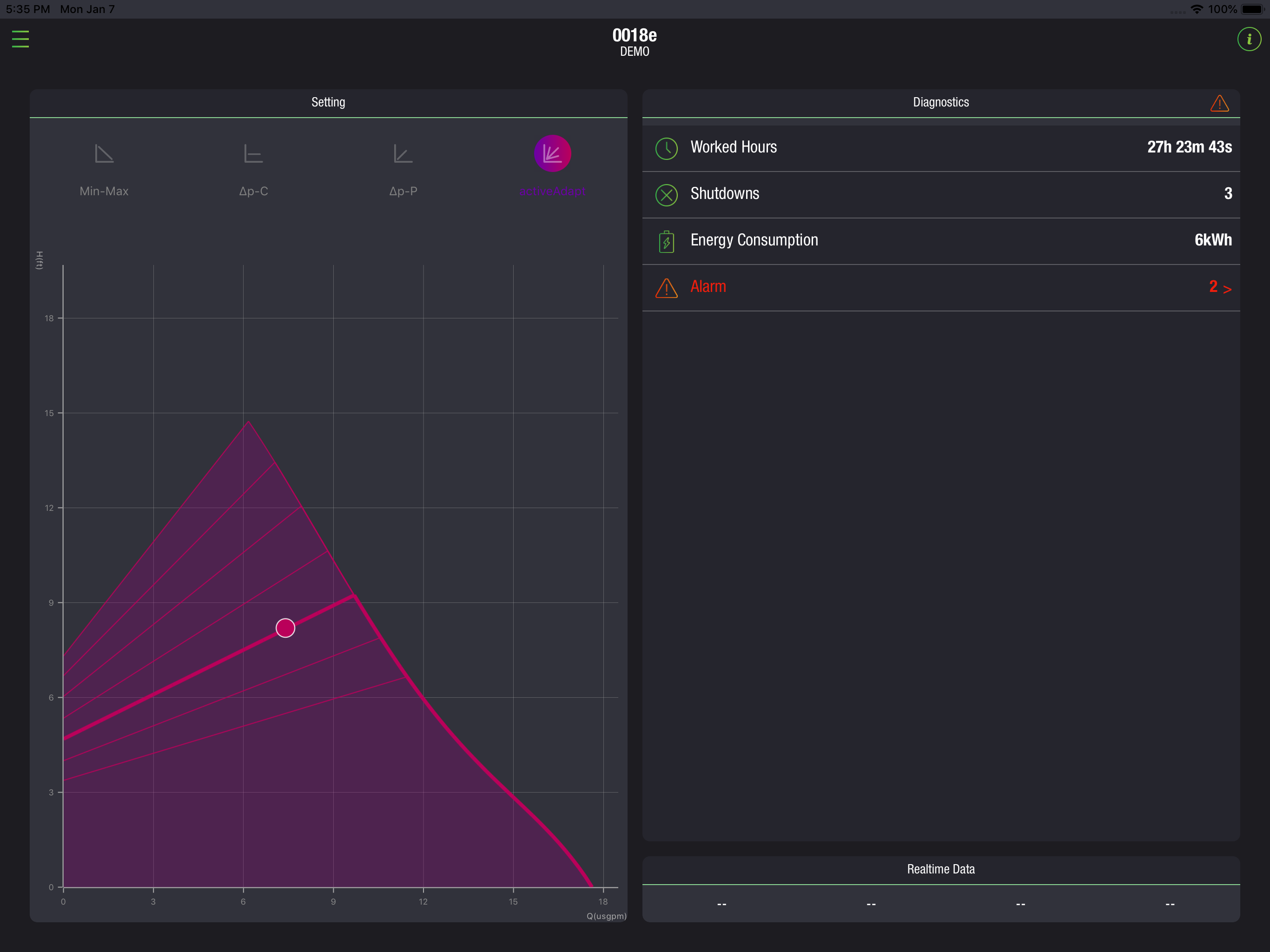Image resolution: width=1270 pixels, height=952 pixels.
Task: Click the Q(usgpm) axis label
Action: [606, 916]
